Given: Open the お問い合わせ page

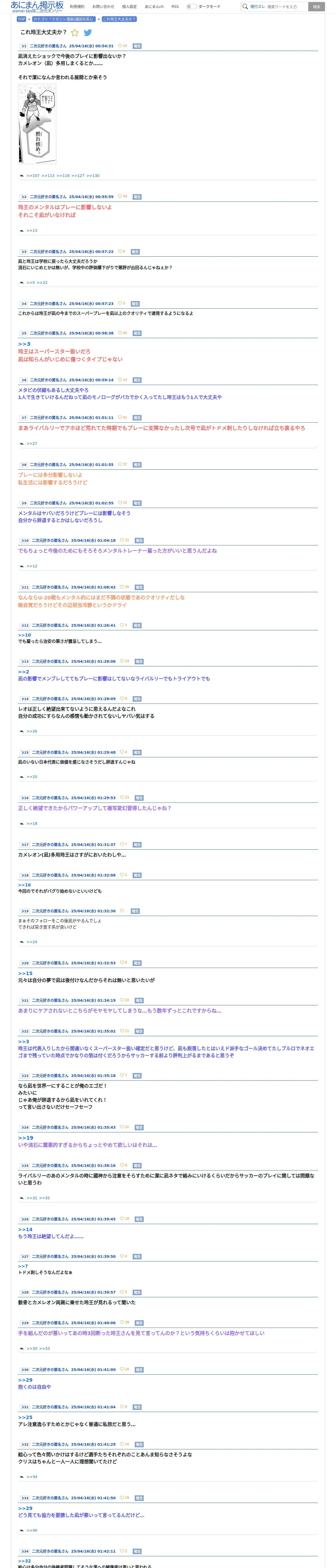Looking at the screenshot, I should (x=103, y=7).
